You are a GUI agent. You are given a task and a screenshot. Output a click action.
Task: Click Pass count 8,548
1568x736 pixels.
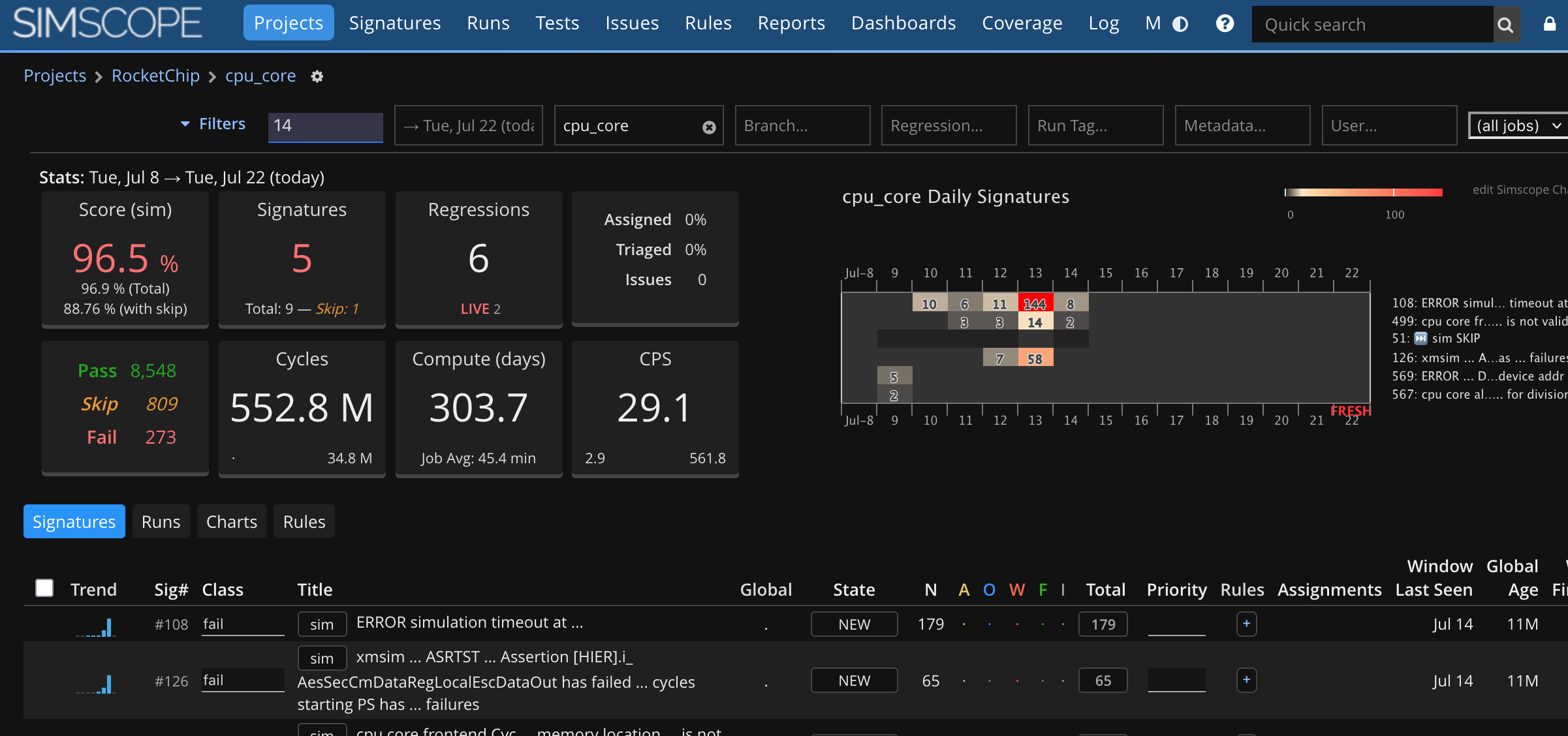point(153,371)
